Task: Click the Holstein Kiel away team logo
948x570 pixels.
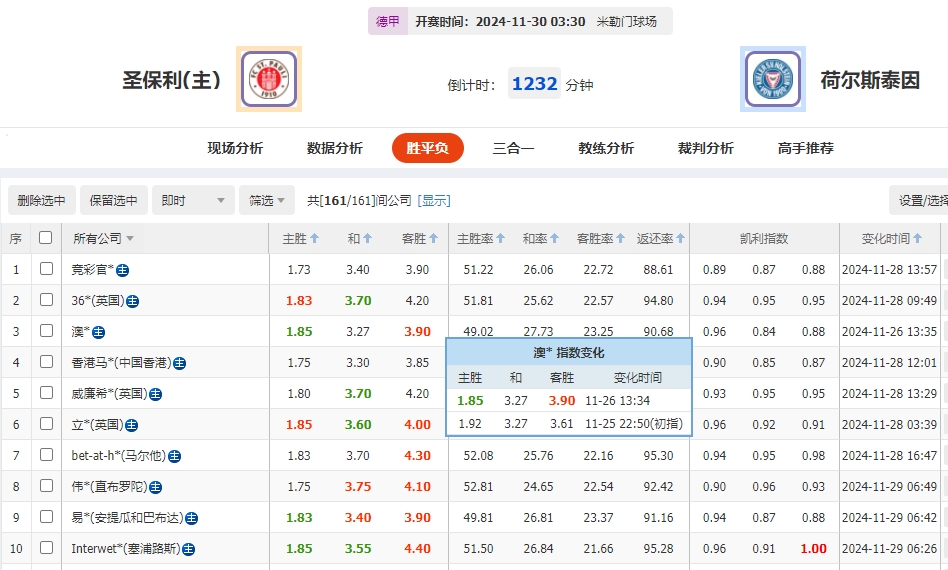Action: pos(773,79)
